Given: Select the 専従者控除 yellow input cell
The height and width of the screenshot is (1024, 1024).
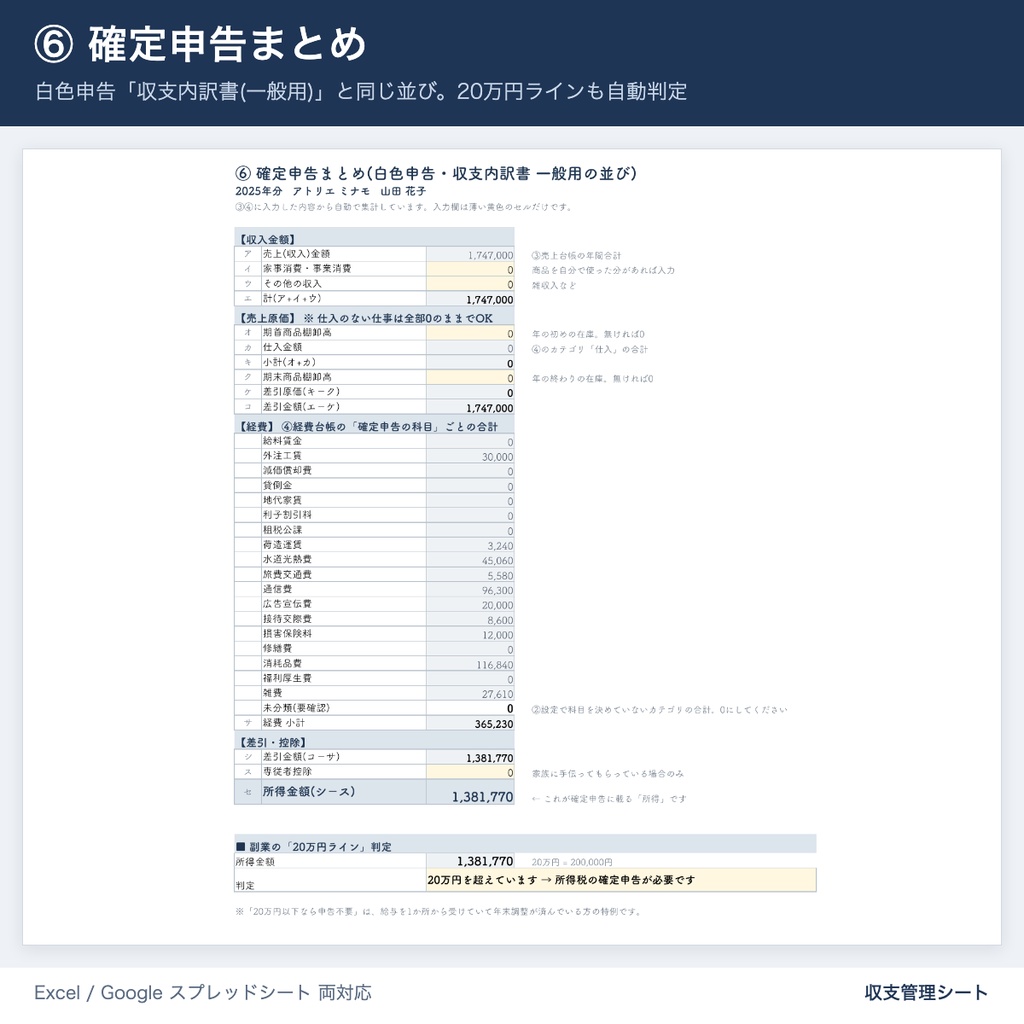Looking at the screenshot, I should pyautogui.click(x=470, y=772).
